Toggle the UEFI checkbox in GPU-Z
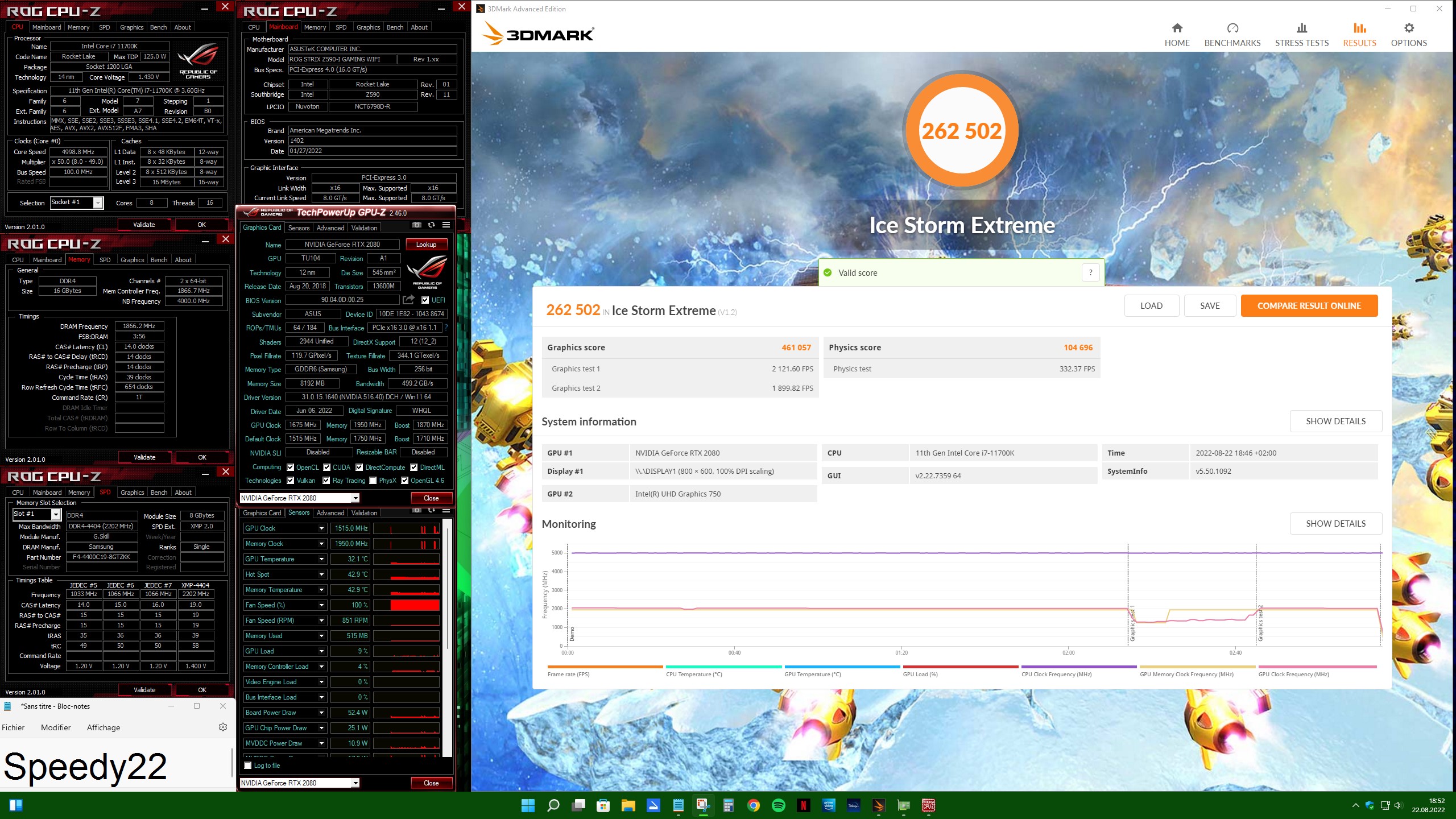Viewport: 1456px width, 819px height. [x=425, y=300]
